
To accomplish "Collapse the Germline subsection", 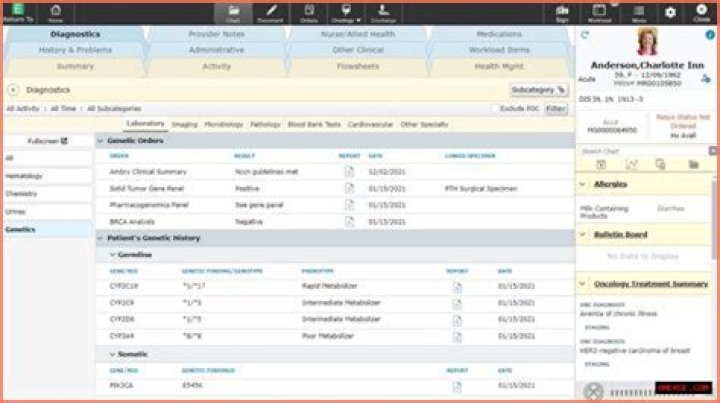I will click(111, 255).
